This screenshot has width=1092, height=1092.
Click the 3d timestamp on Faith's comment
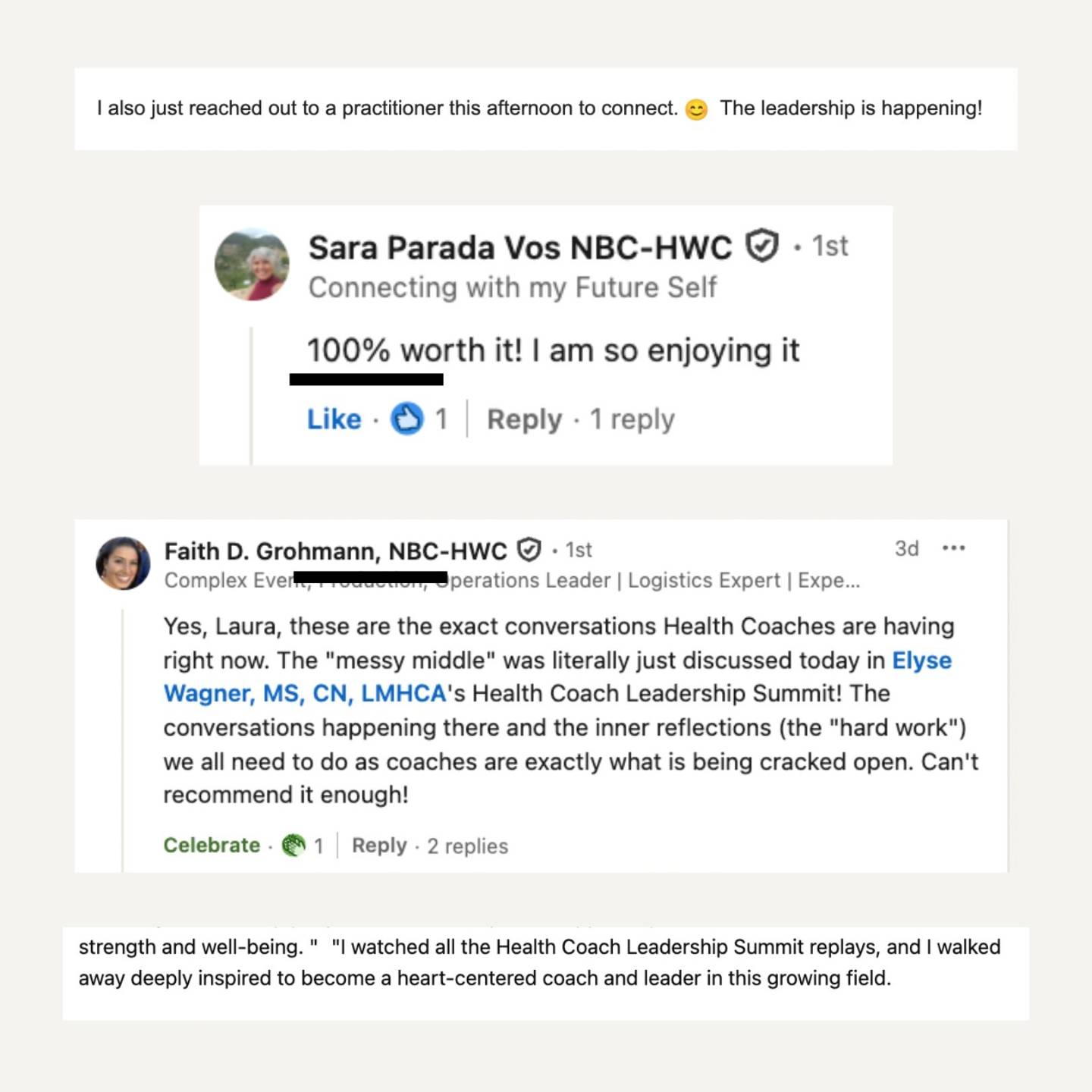[907, 548]
